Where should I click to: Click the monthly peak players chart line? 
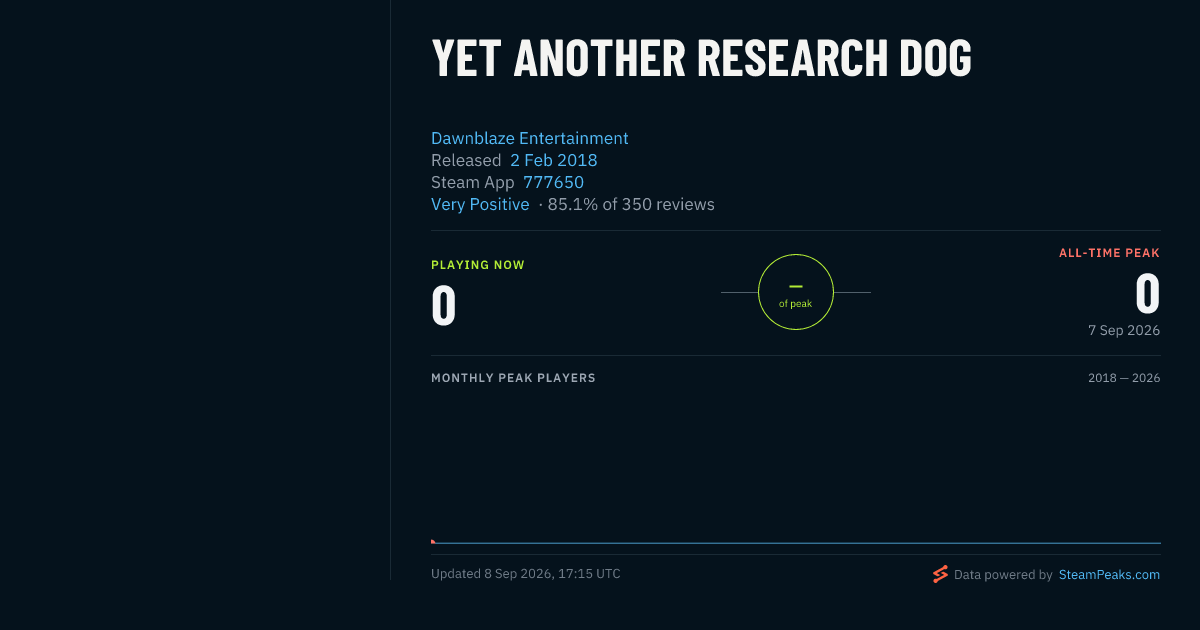click(x=796, y=543)
